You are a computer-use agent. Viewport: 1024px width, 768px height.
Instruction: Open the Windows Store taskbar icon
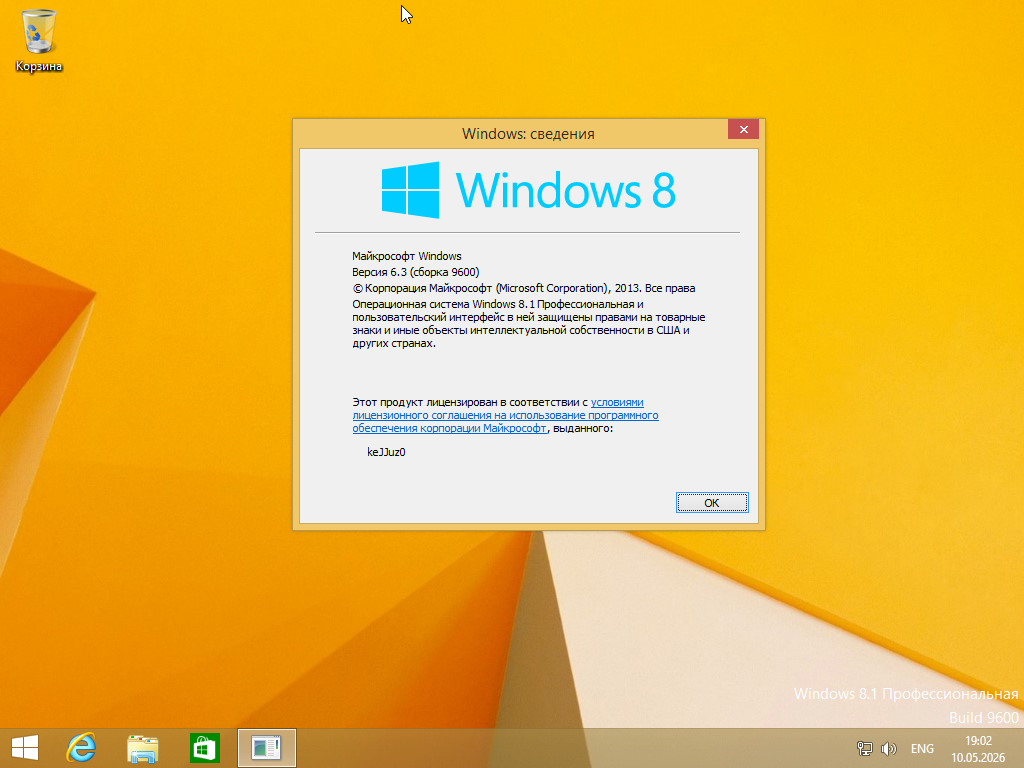click(x=204, y=748)
